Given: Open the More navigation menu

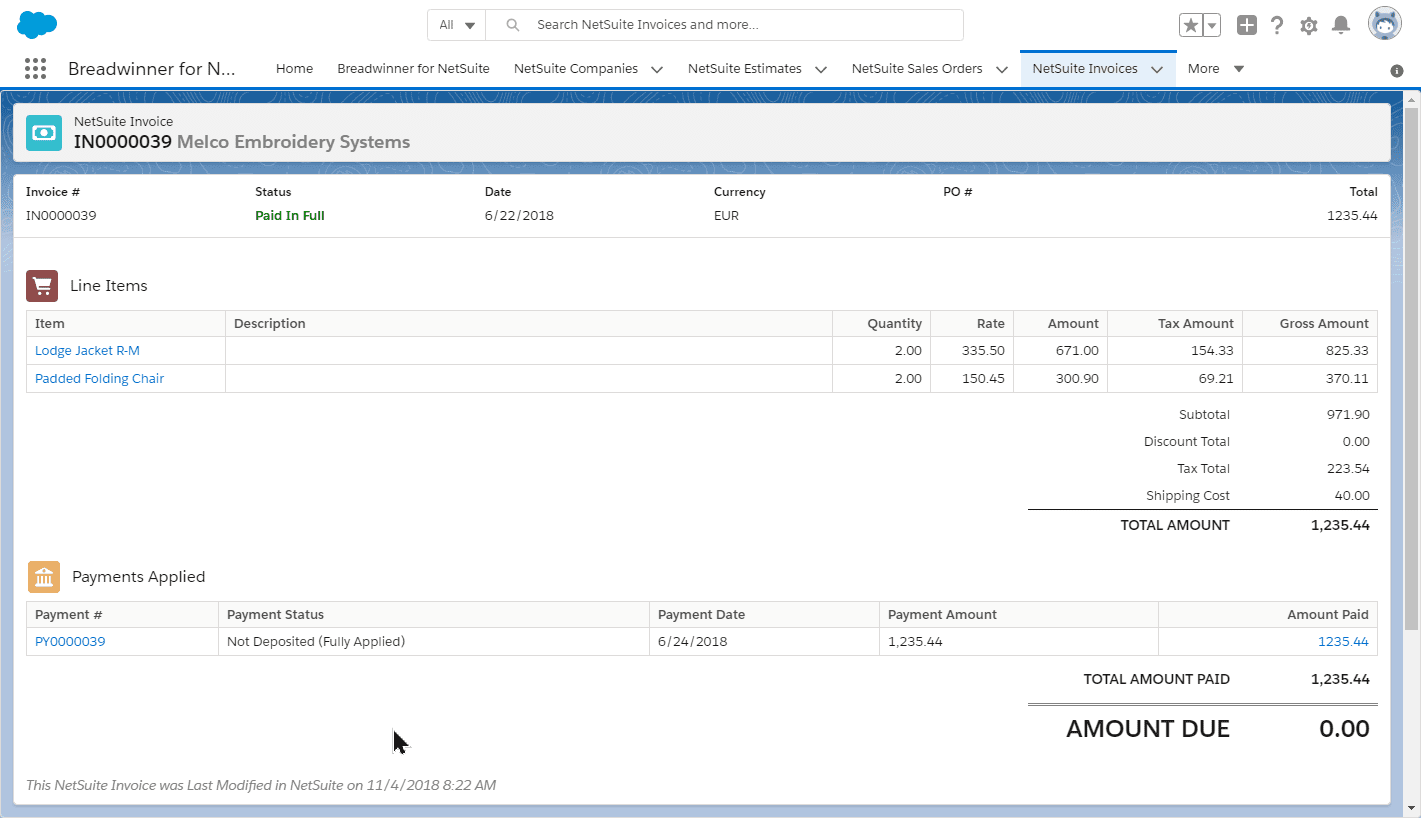Looking at the screenshot, I should [1215, 69].
